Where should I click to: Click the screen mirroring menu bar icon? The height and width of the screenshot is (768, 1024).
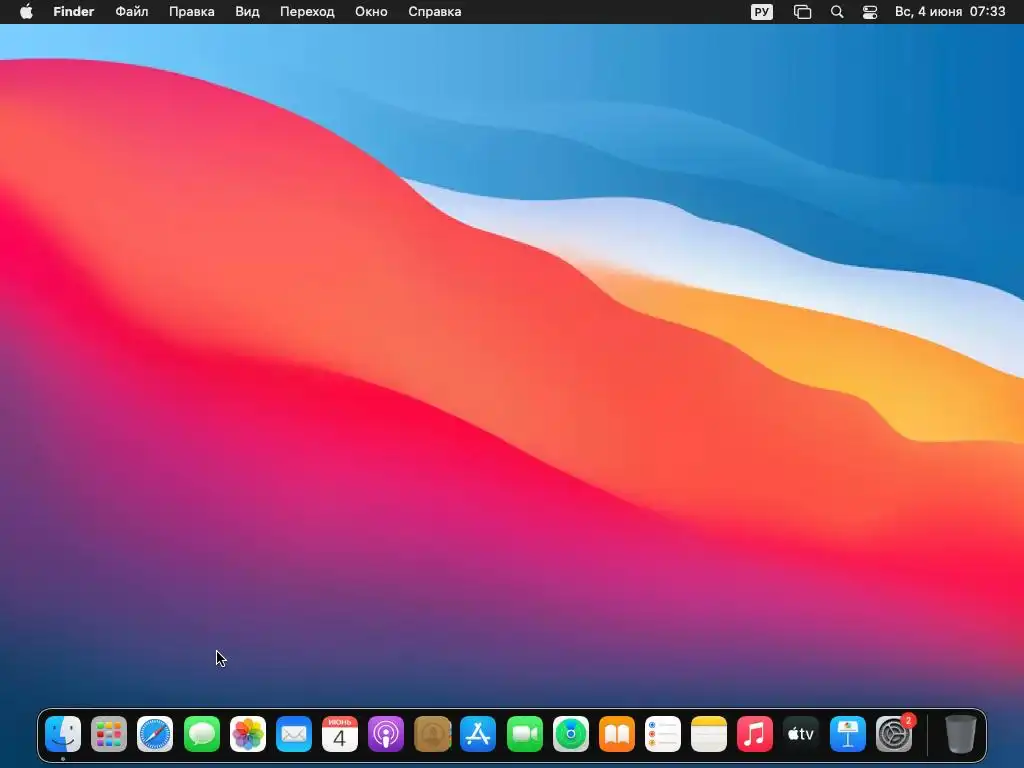pos(802,12)
